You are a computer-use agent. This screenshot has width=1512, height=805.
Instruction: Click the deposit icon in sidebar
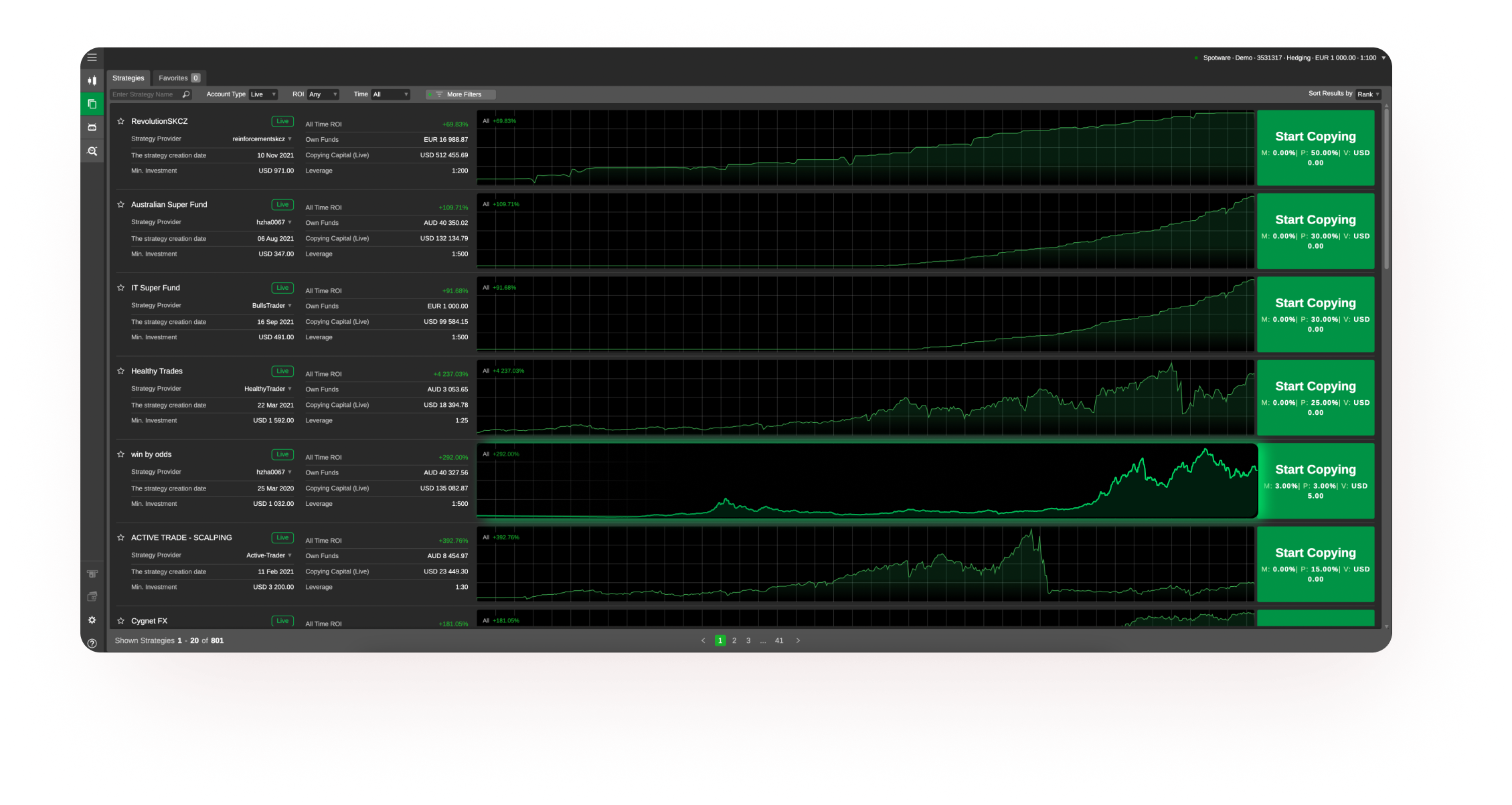pyautogui.click(x=92, y=573)
